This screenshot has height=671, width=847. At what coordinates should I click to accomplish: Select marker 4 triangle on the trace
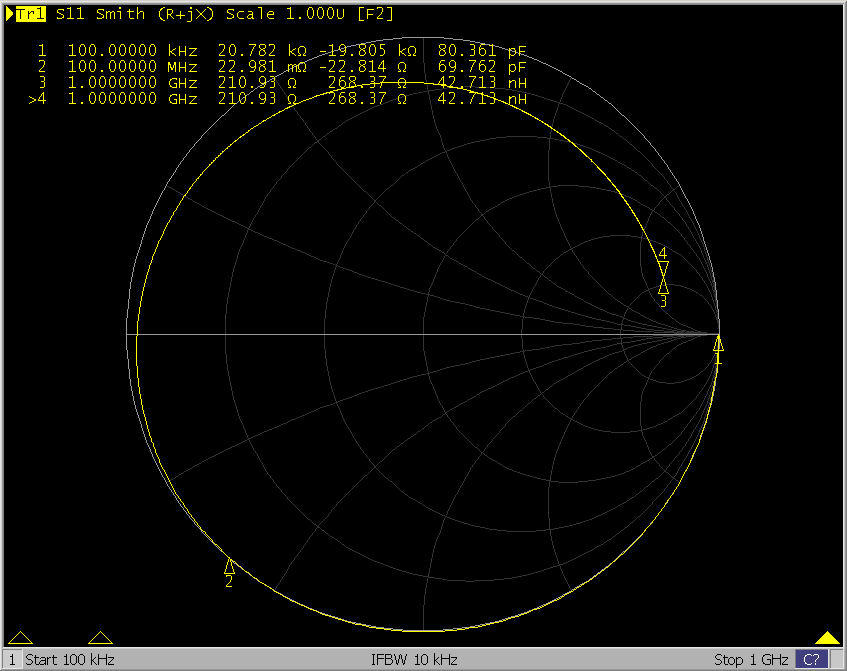(662, 268)
